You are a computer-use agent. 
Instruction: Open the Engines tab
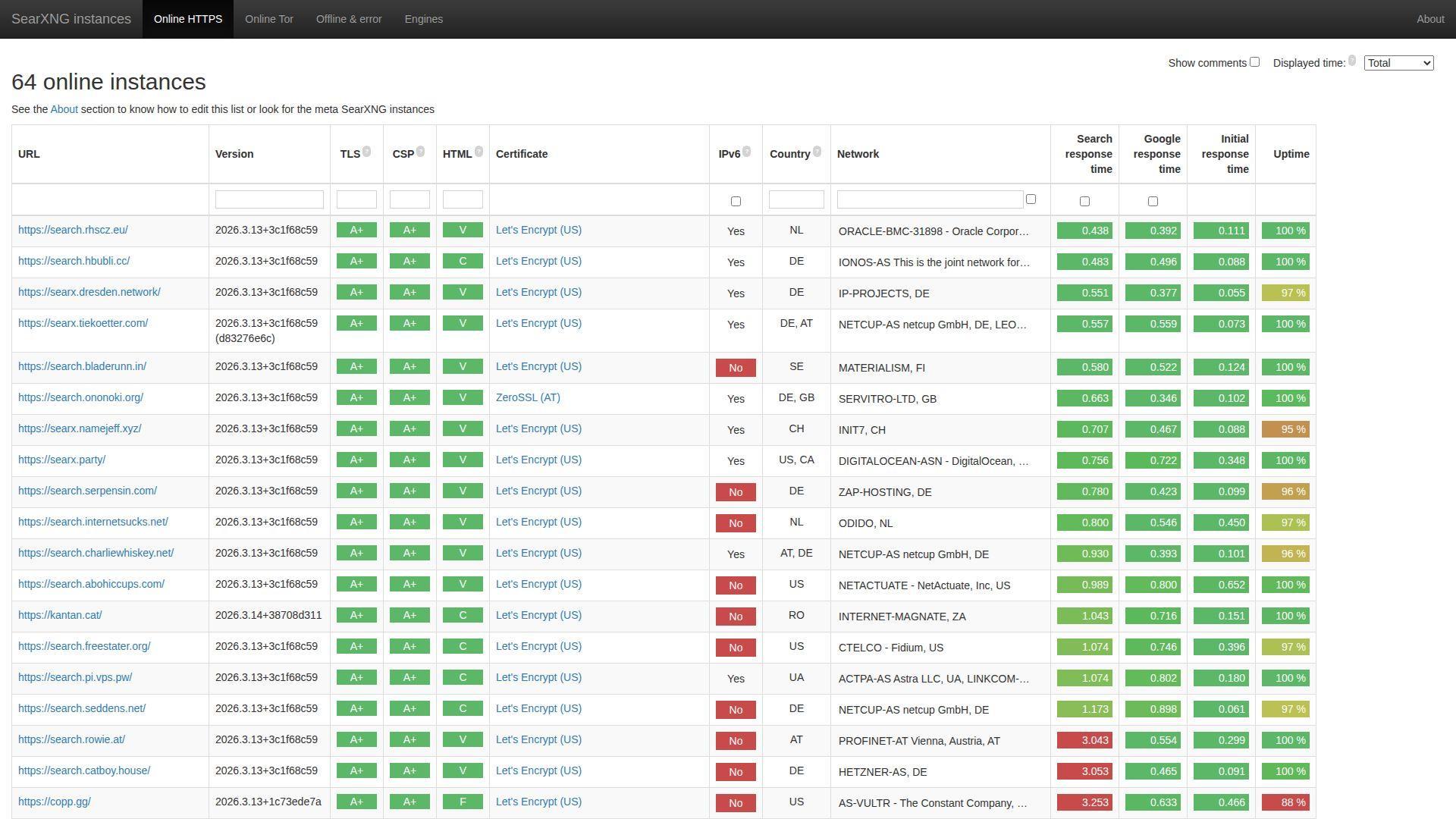click(423, 19)
